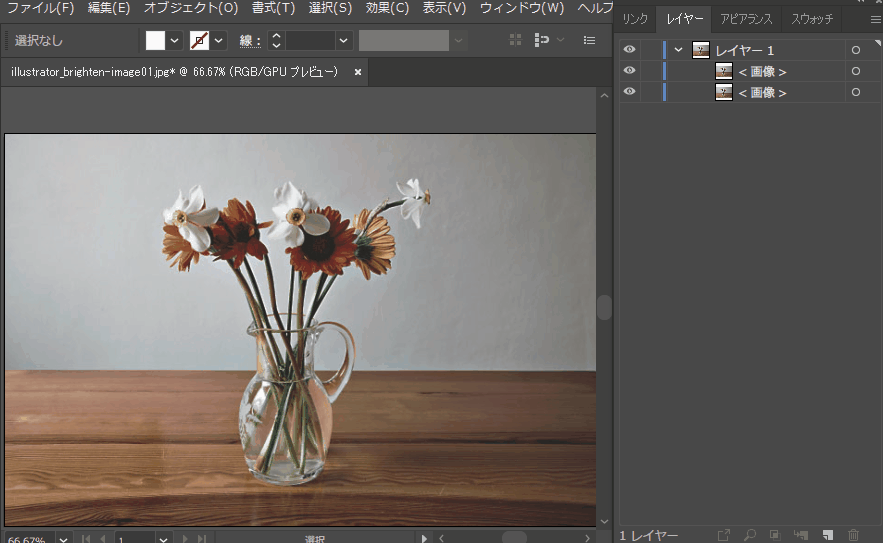Open the fill color dropdown arrow

[175, 41]
